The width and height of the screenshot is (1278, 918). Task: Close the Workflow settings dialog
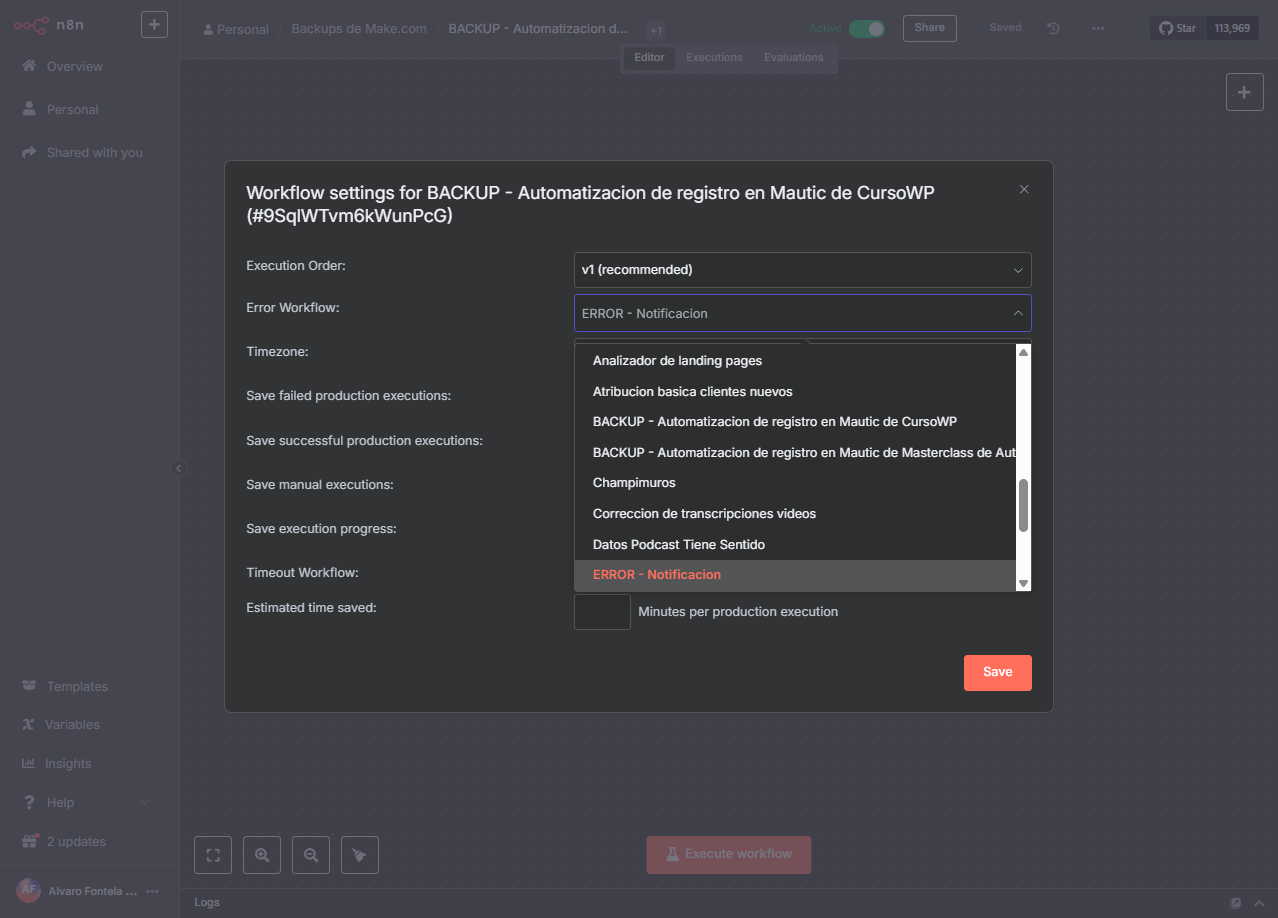point(1024,189)
